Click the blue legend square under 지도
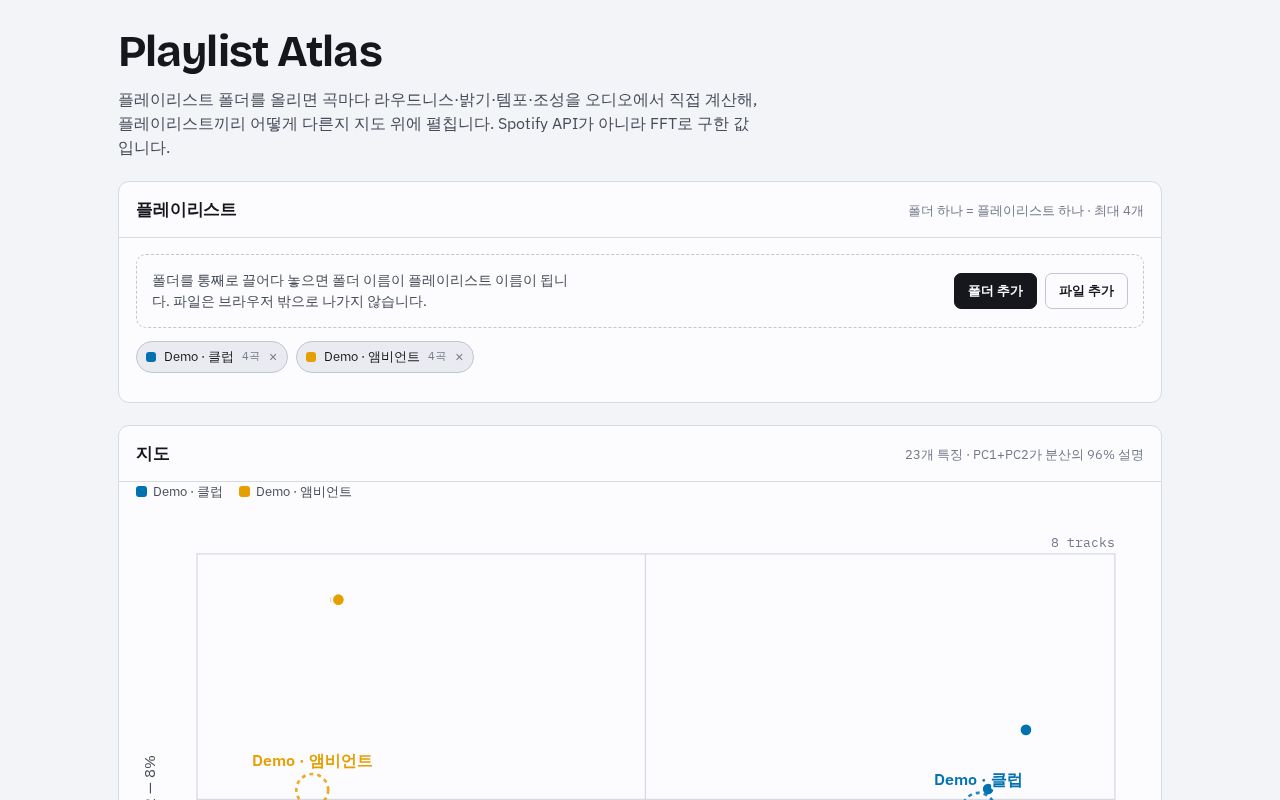The width and height of the screenshot is (1280, 800). point(142,492)
